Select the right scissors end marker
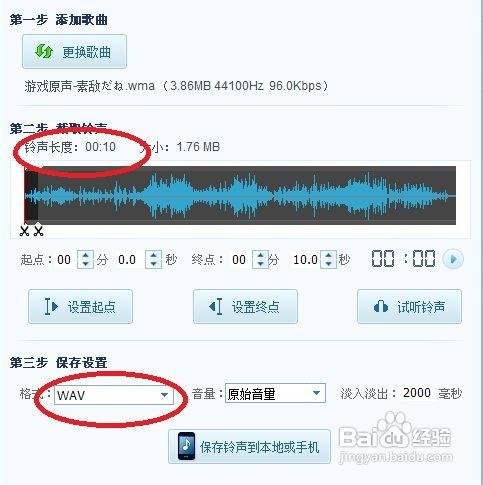This screenshot has width=483, height=485. point(39,231)
